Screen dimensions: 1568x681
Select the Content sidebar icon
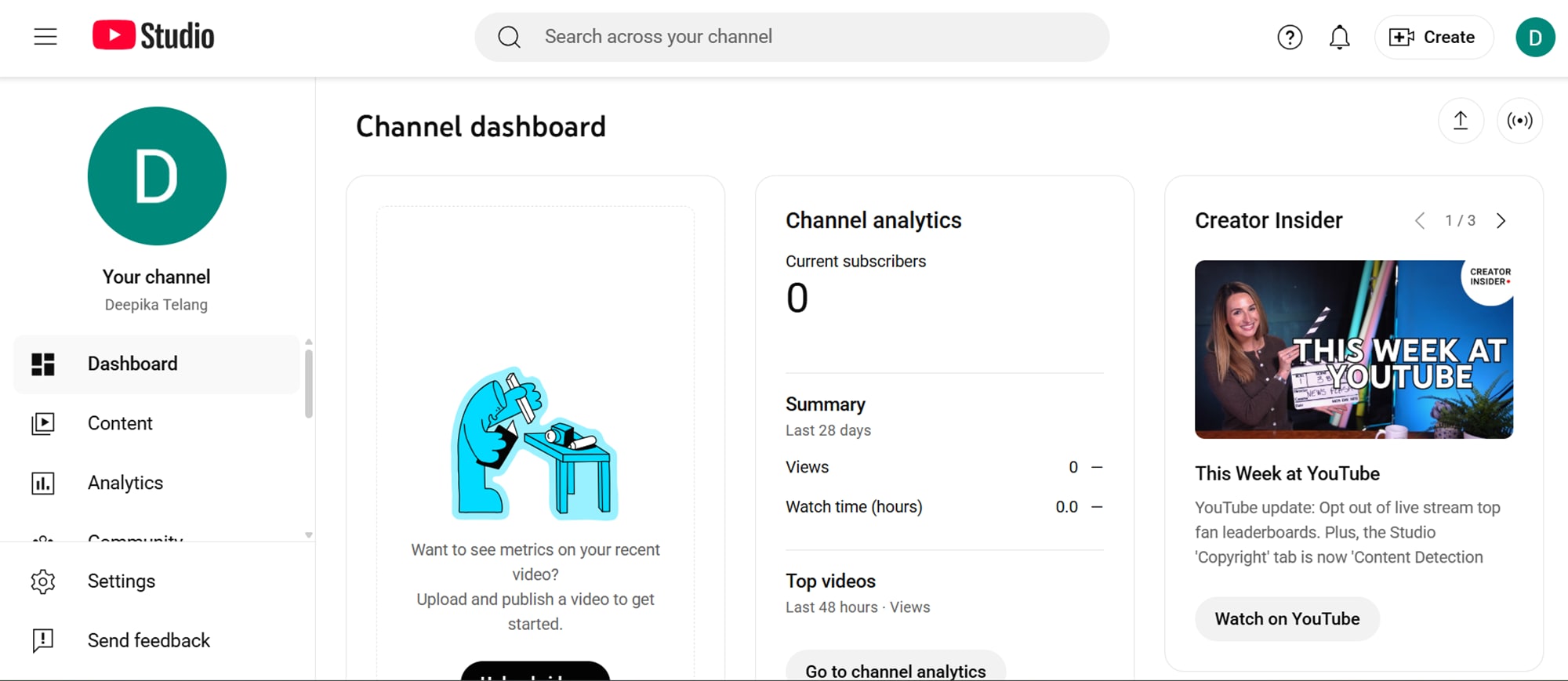coord(43,423)
